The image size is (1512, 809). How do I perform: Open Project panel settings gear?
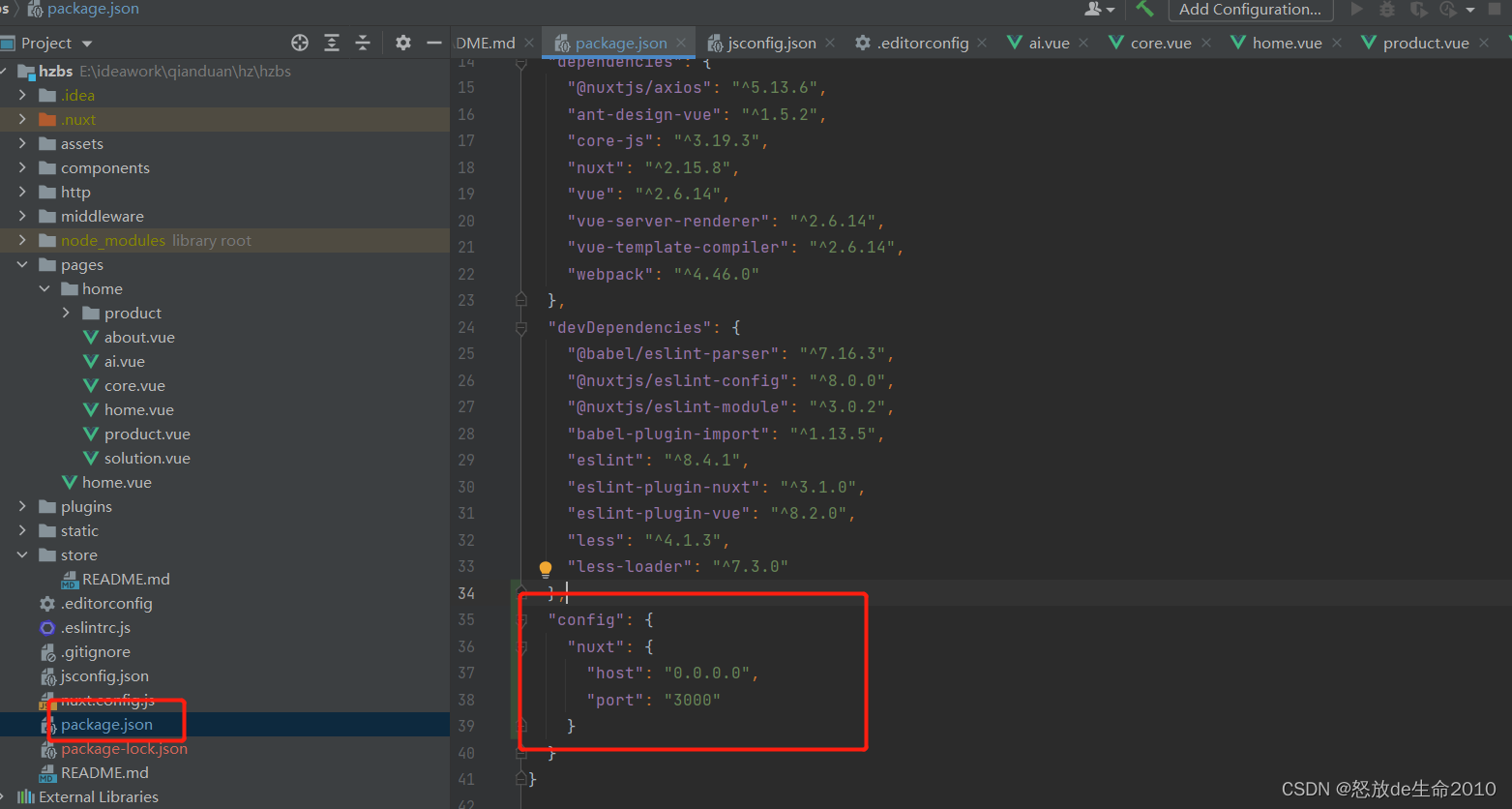click(403, 43)
